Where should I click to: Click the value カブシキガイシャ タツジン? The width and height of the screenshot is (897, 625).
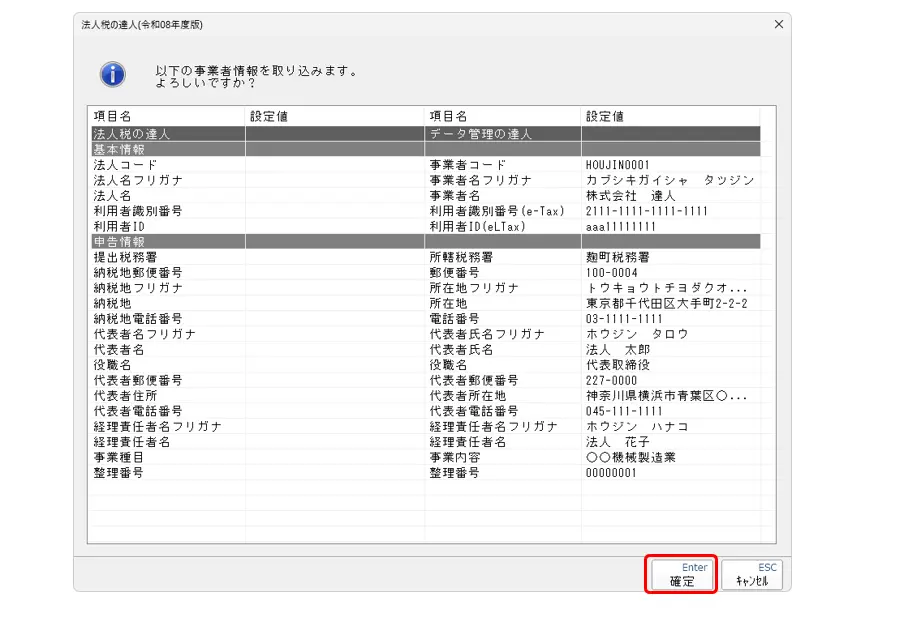pos(670,180)
